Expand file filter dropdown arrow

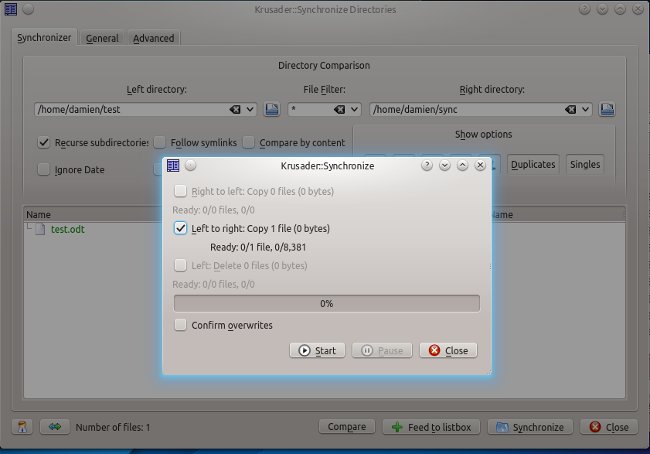354,109
